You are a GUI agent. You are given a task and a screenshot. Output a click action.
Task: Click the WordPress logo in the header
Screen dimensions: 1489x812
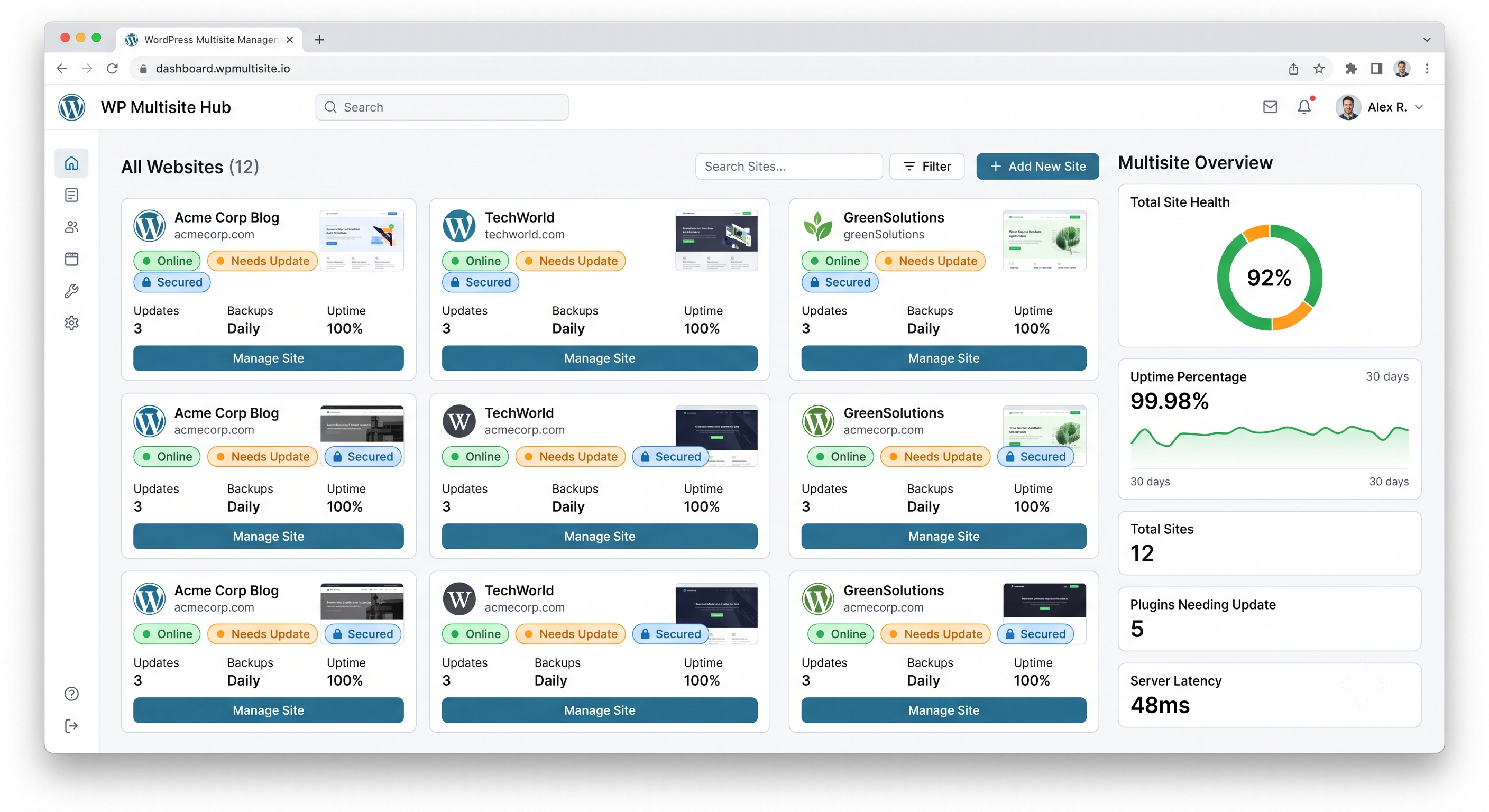72,107
